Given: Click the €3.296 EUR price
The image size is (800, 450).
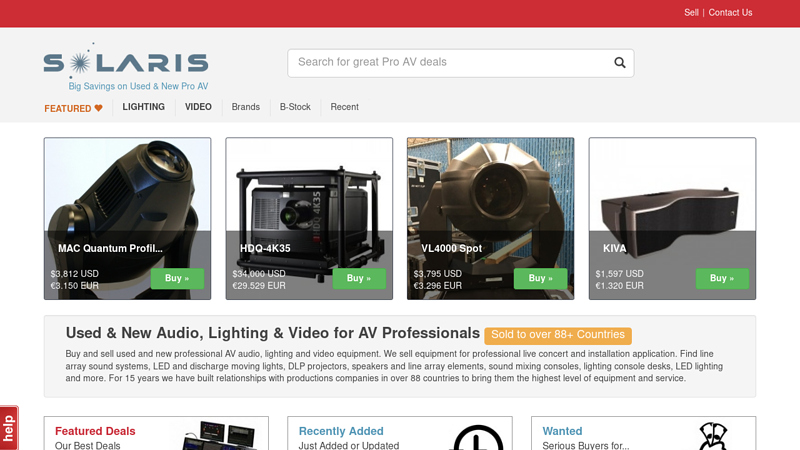Looking at the screenshot, I should pos(437,286).
